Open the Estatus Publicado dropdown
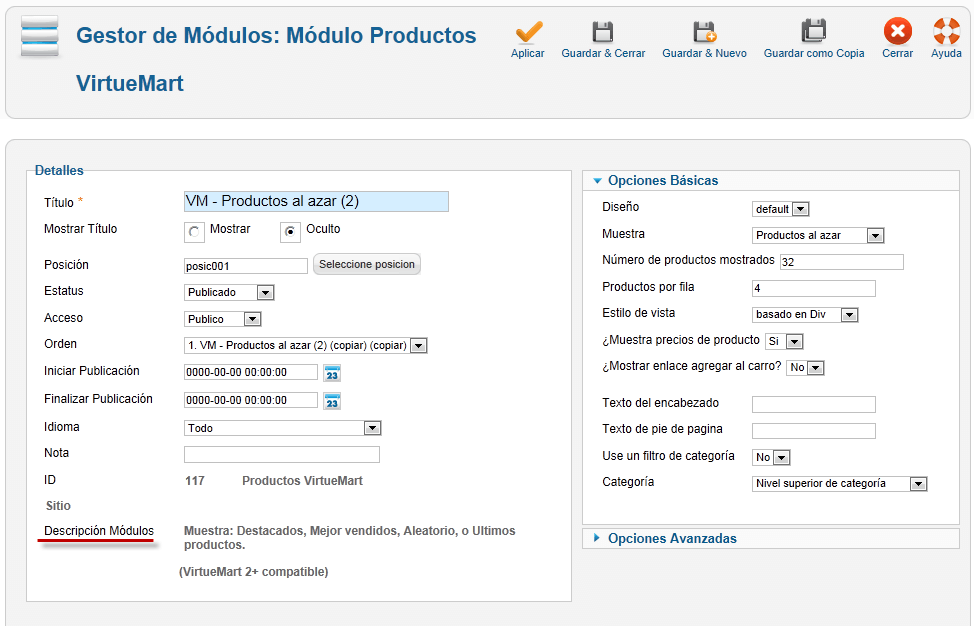This screenshot has width=974, height=626. (229, 293)
